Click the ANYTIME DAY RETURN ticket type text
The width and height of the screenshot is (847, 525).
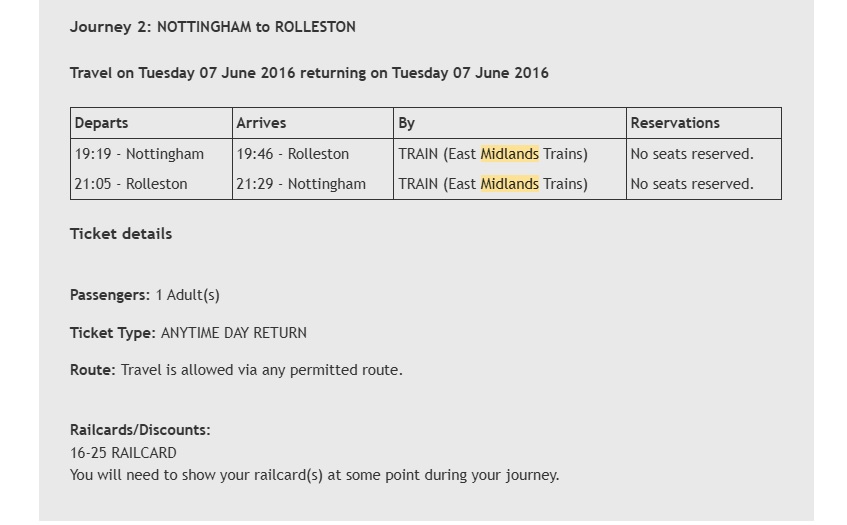(234, 333)
